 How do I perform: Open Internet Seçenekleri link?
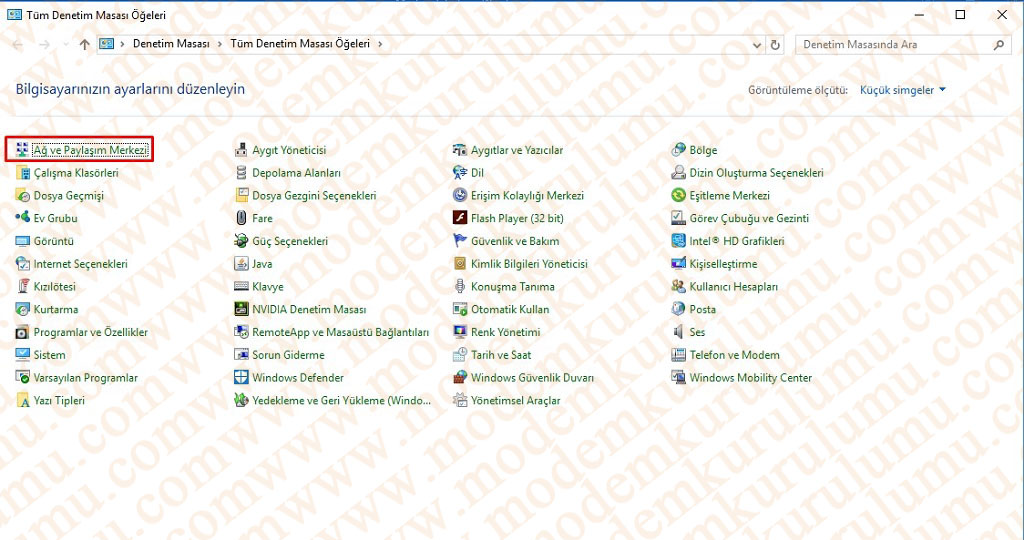80,264
